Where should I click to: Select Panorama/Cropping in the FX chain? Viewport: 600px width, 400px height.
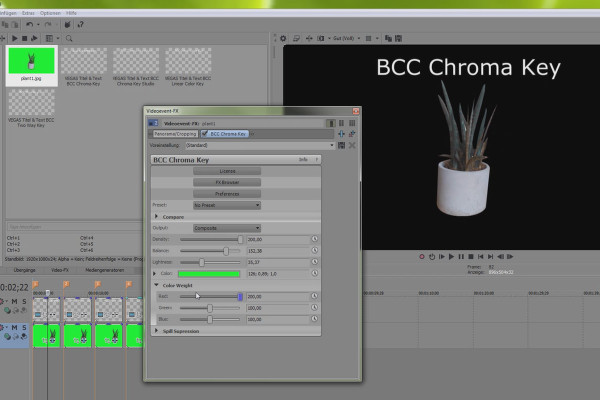[x=175, y=134]
